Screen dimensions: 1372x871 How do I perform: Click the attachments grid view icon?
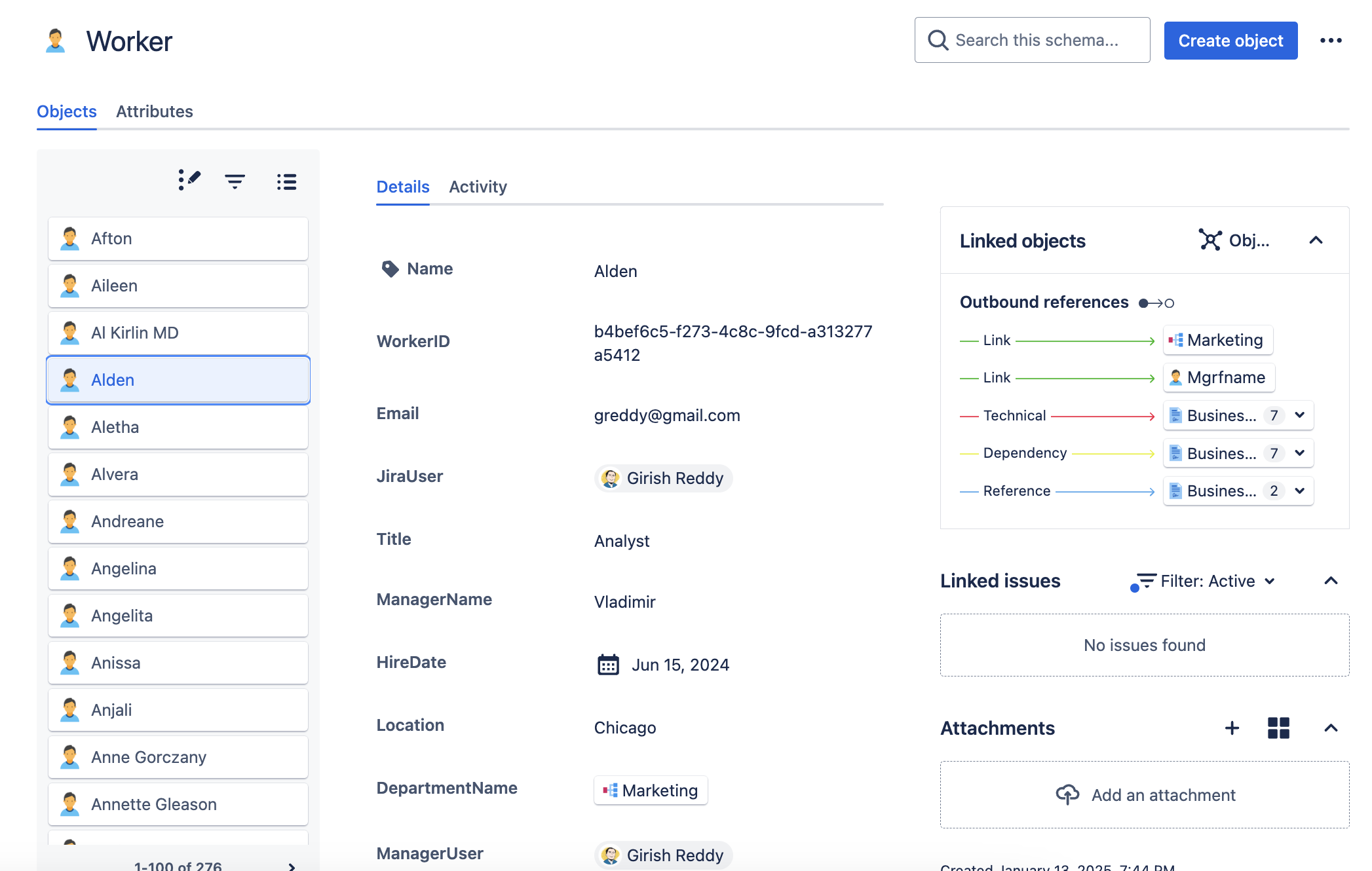(1278, 728)
